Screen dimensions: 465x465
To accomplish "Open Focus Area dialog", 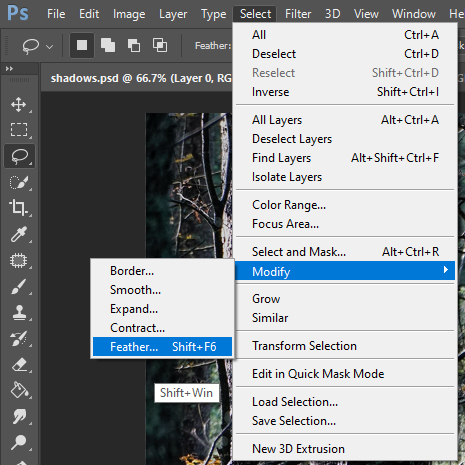I will 345,224.
